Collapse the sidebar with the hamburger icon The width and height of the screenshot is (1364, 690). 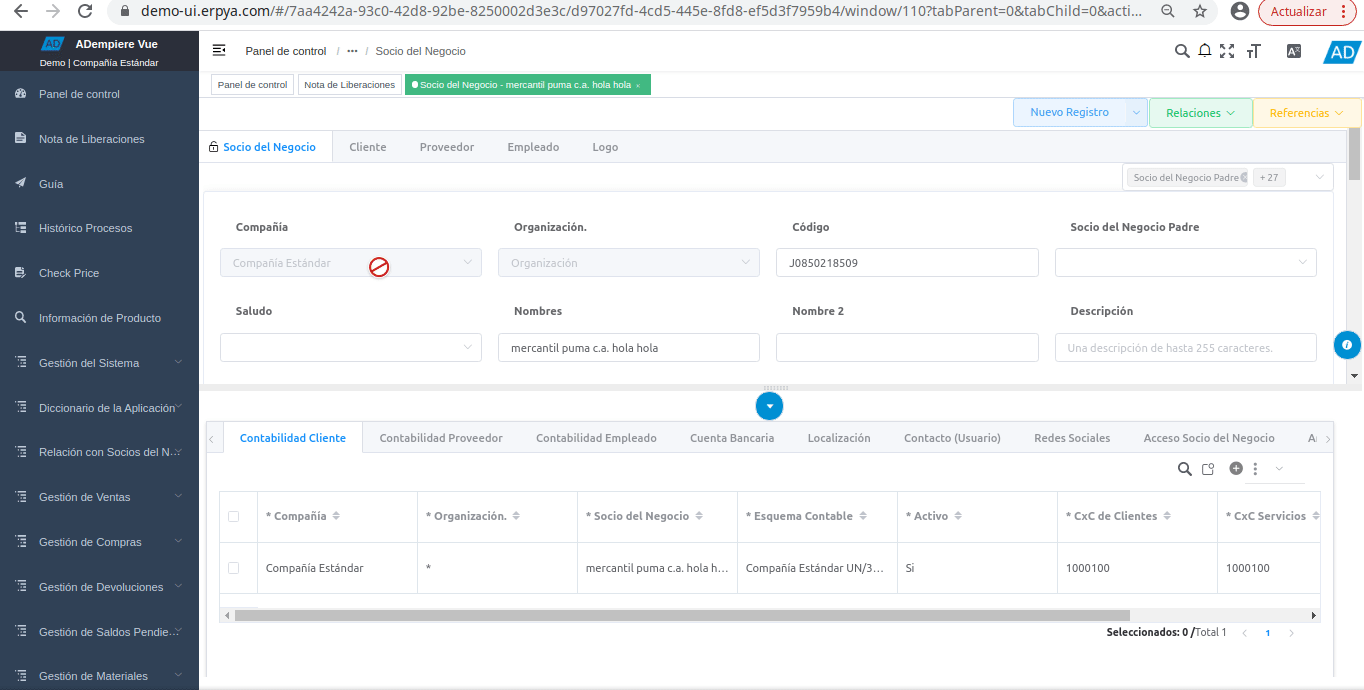[x=219, y=51]
